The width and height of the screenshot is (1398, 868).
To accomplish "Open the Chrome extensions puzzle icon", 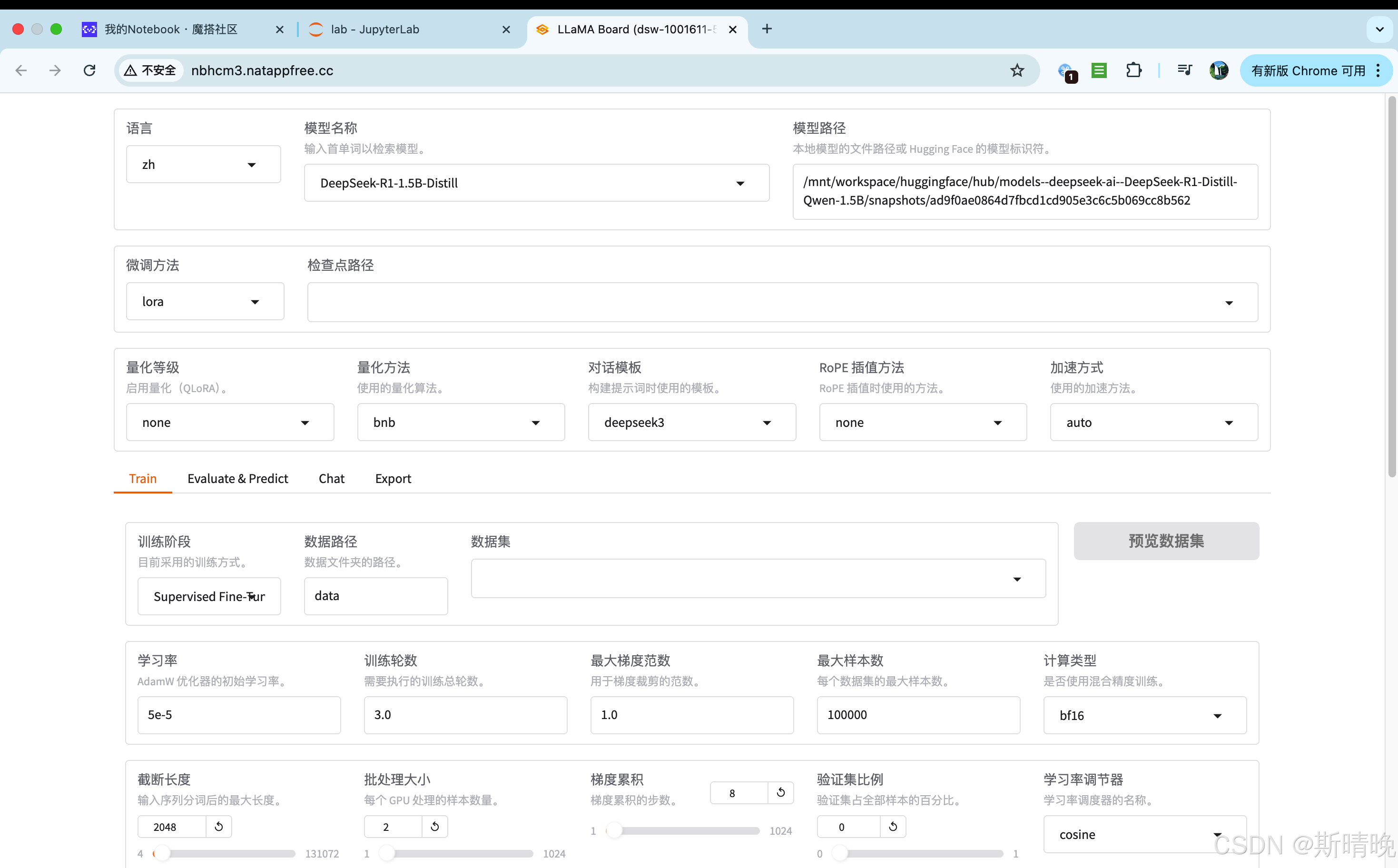I will [1133, 70].
